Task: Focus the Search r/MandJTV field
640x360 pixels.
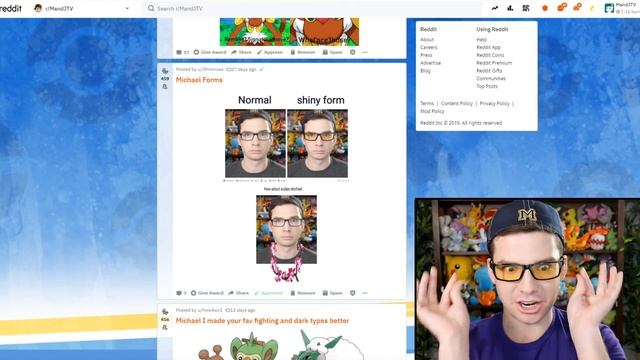Action: [311, 8]
